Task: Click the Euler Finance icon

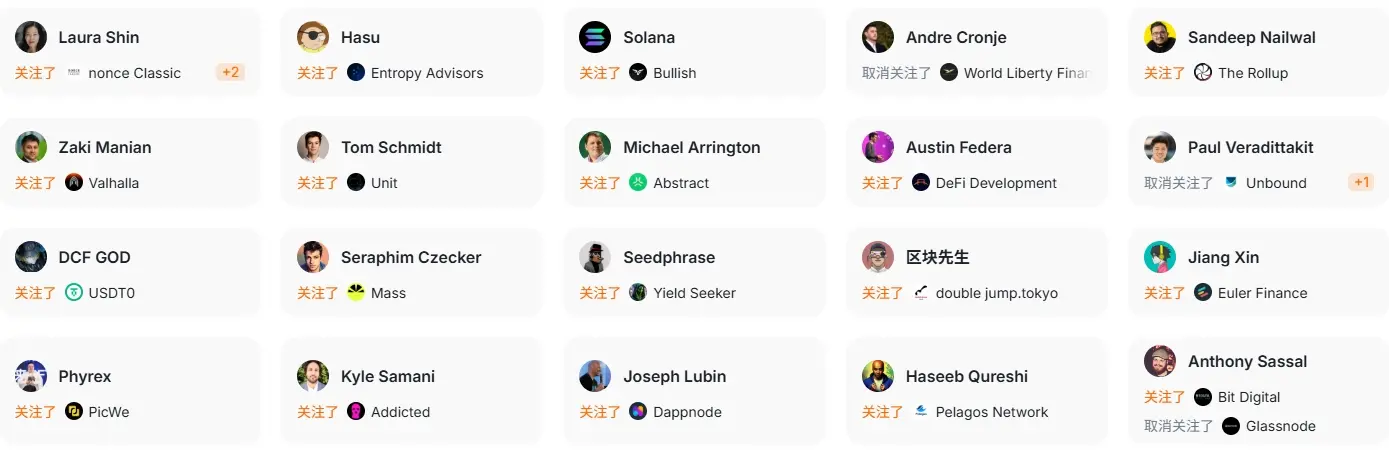Action: [1203, 292]
